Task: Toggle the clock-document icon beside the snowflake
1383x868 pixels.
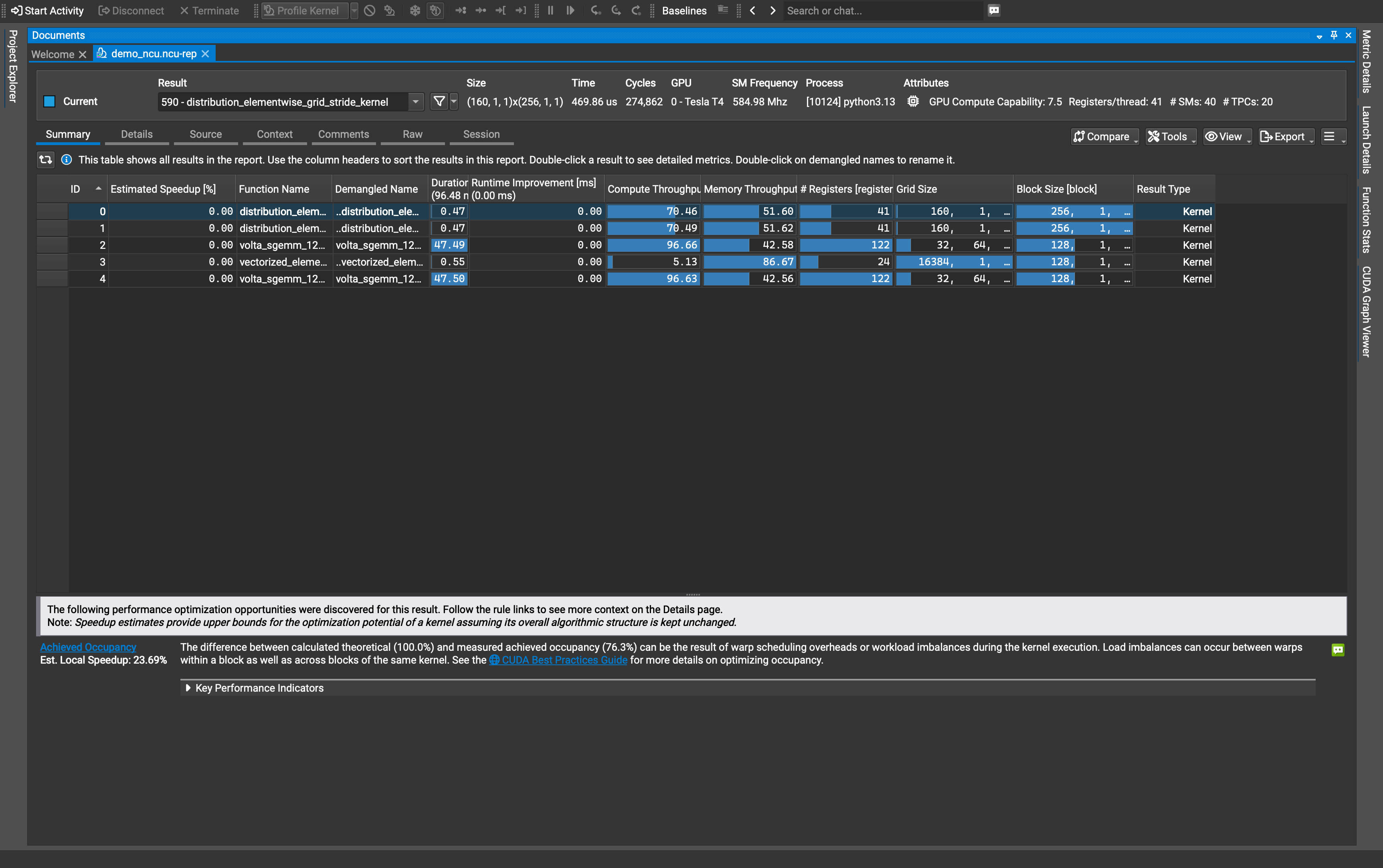Action: click(x=435, y=10)
